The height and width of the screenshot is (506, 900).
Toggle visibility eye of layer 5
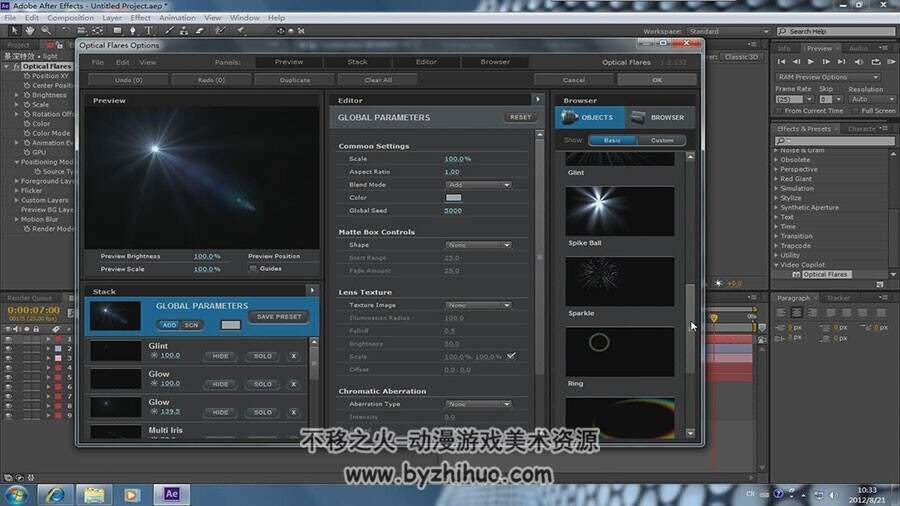pyautogui.click(x=8, y=377)
